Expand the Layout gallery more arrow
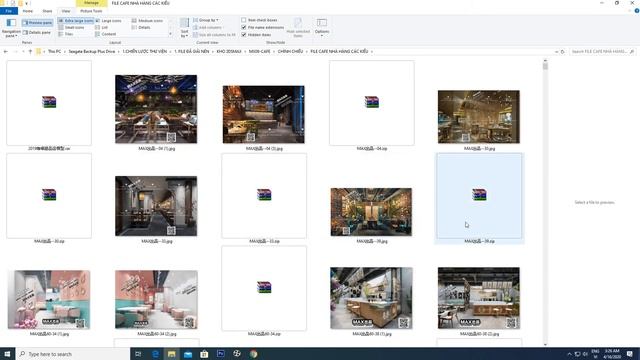The image size is (640, 360). click(x=171, y=34)
